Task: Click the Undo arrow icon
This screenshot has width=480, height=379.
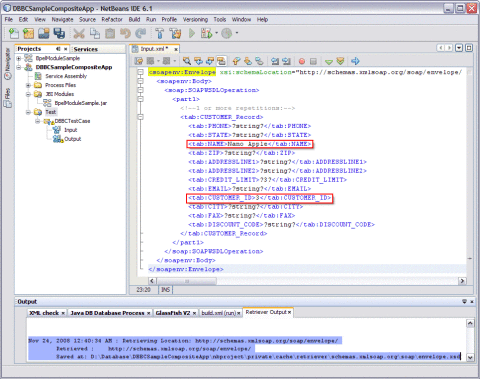Action: pos(125,33)
